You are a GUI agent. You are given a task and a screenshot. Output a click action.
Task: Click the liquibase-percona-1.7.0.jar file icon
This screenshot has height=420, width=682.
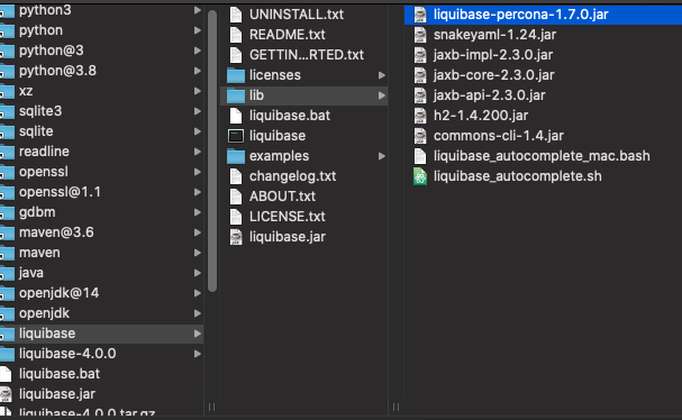420,14
